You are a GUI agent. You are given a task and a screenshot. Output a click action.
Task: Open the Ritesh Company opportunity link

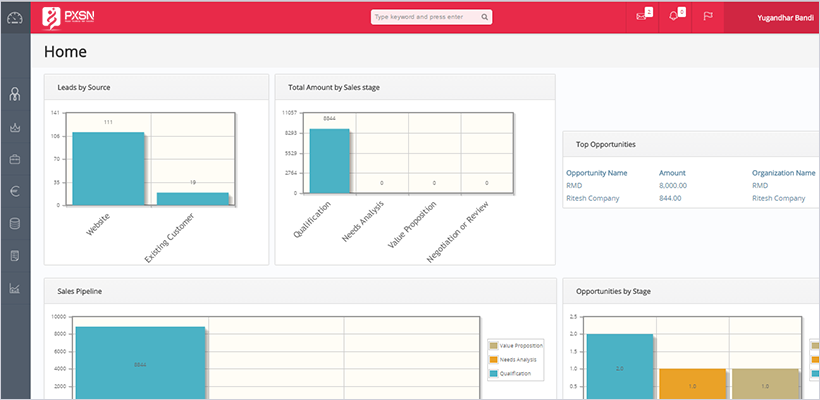[x=592, y=198]
